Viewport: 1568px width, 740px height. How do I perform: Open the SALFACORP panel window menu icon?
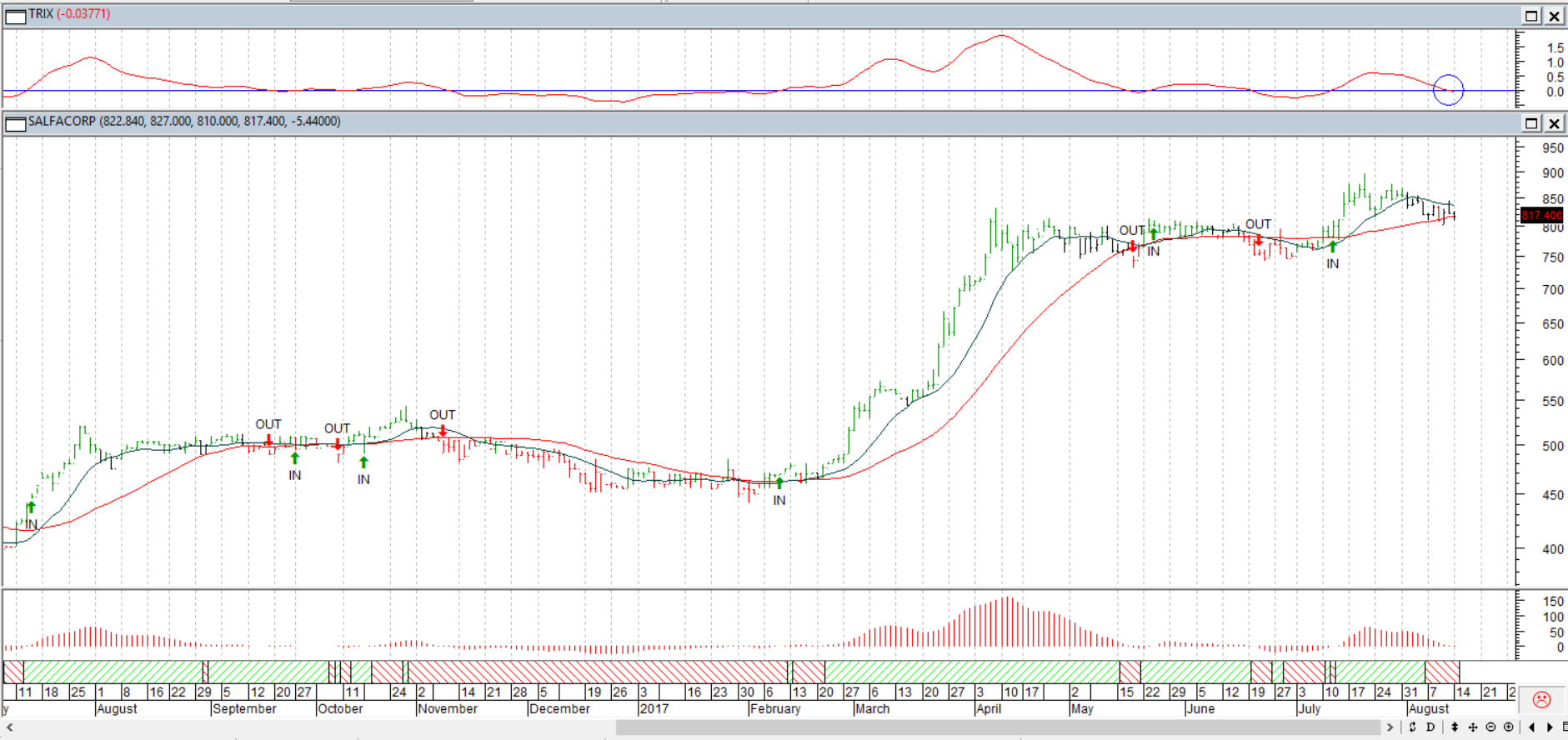[16, 123]
